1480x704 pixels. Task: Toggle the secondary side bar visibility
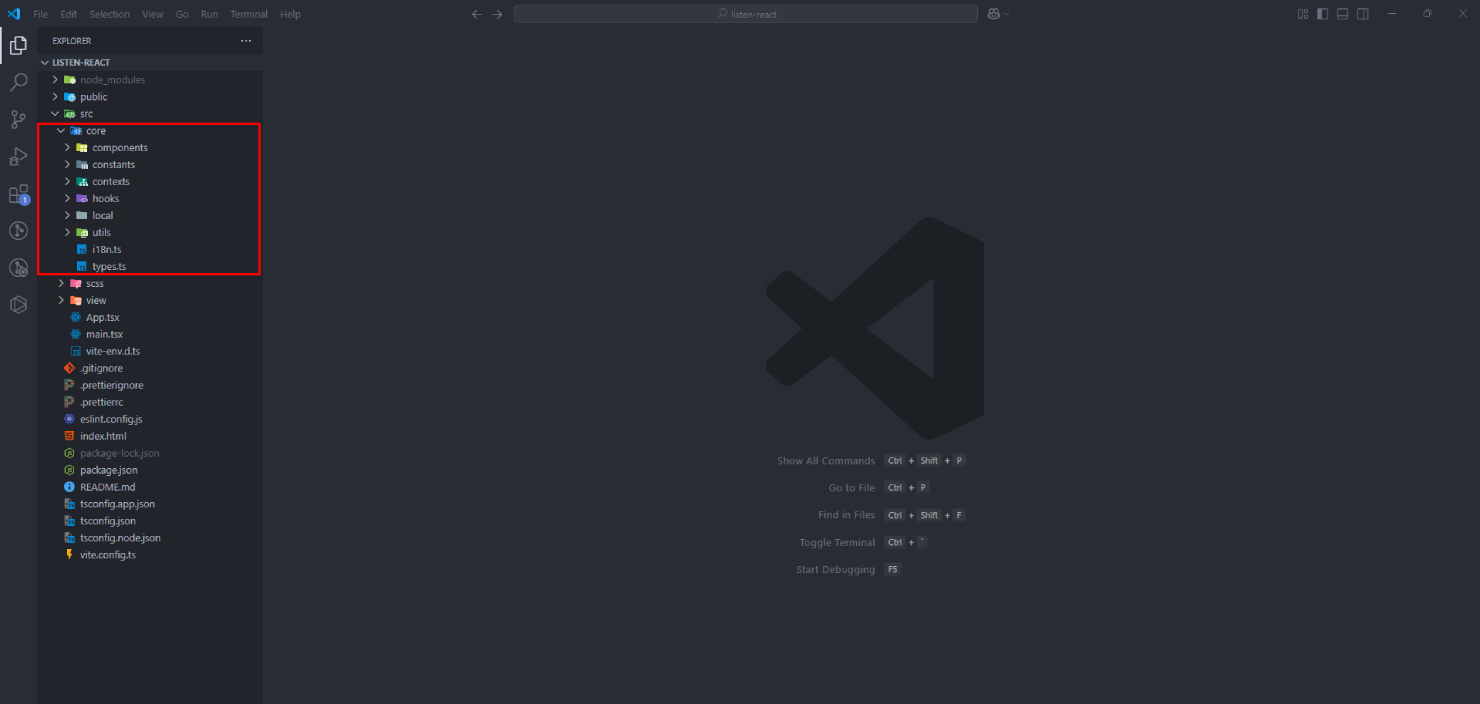point(1363,14)
